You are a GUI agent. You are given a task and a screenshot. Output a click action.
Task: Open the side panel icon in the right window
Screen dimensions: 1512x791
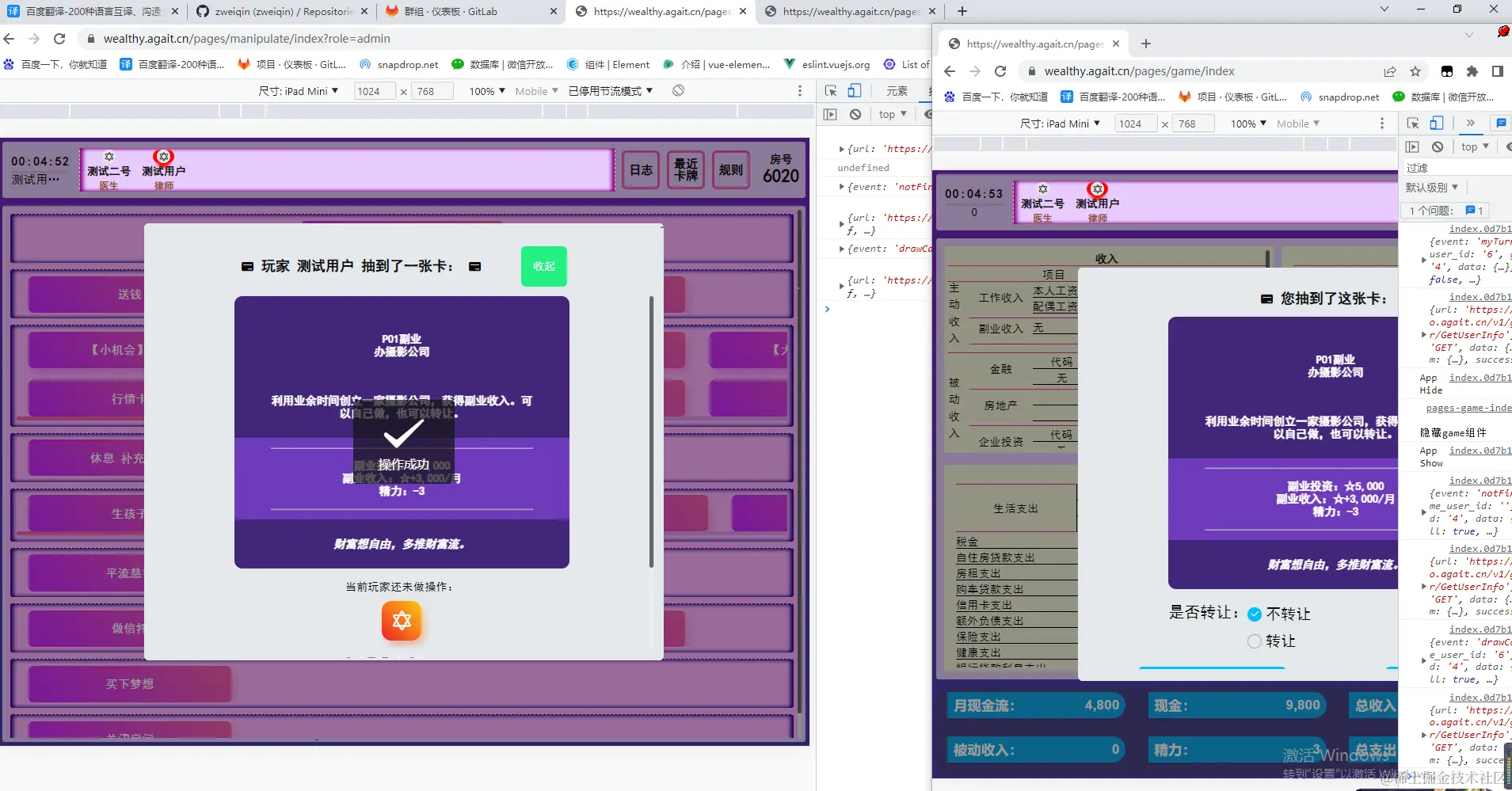1497,71
